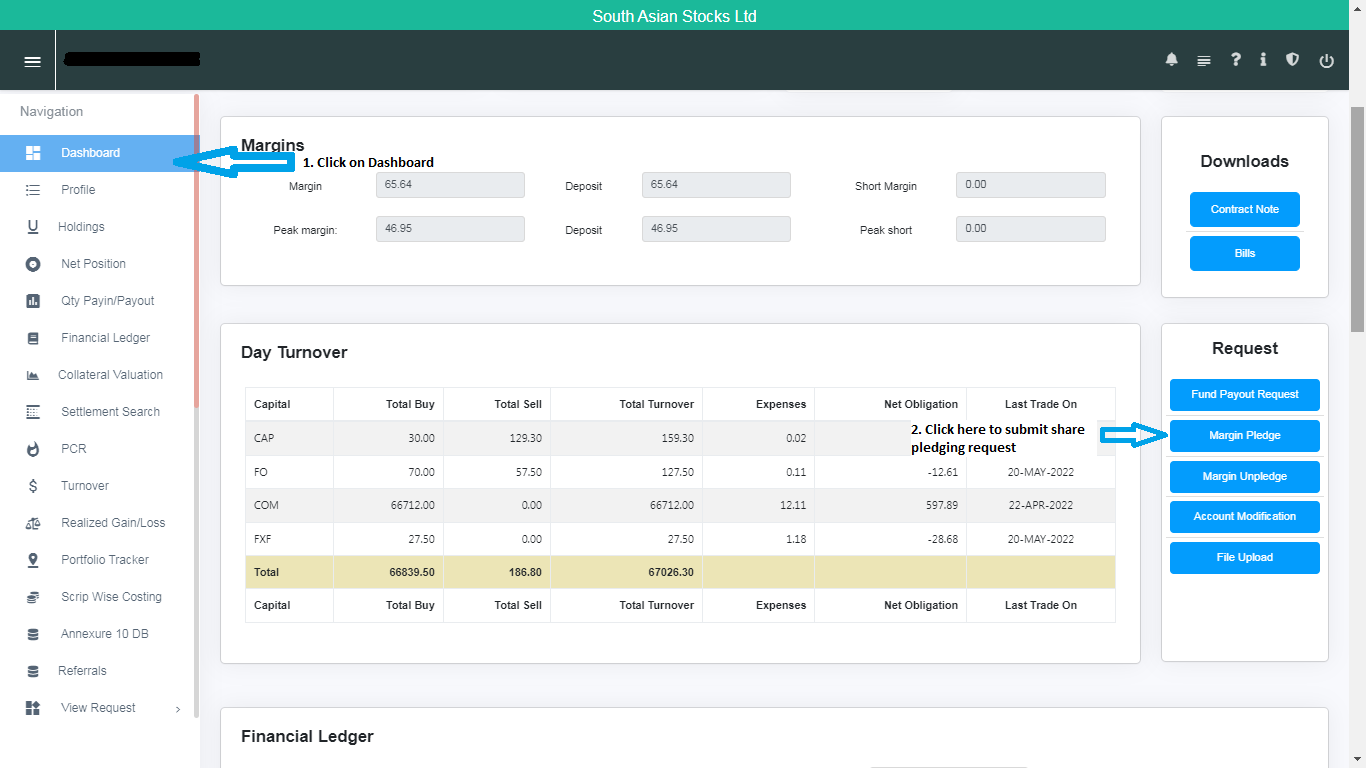
Task: Click the page vertical scrollbar
Action: (x=1357, y=220)
